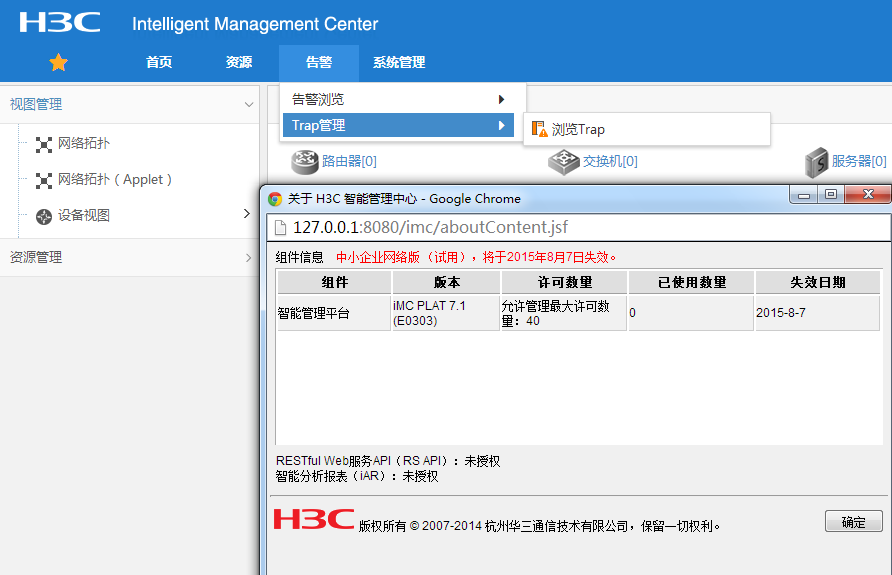Click the orange favorites star icon
Screen dimensions: 892x575
click(x=58, y=62)
